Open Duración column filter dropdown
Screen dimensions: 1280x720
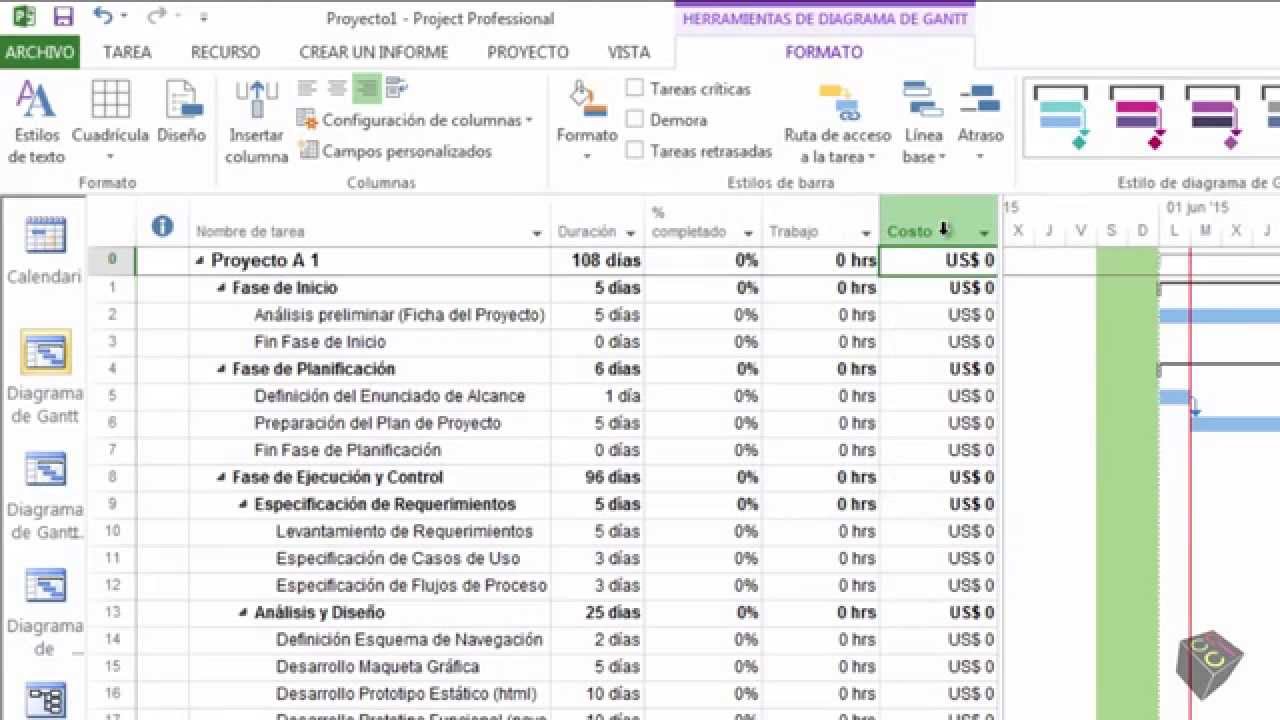coord(631,233)
